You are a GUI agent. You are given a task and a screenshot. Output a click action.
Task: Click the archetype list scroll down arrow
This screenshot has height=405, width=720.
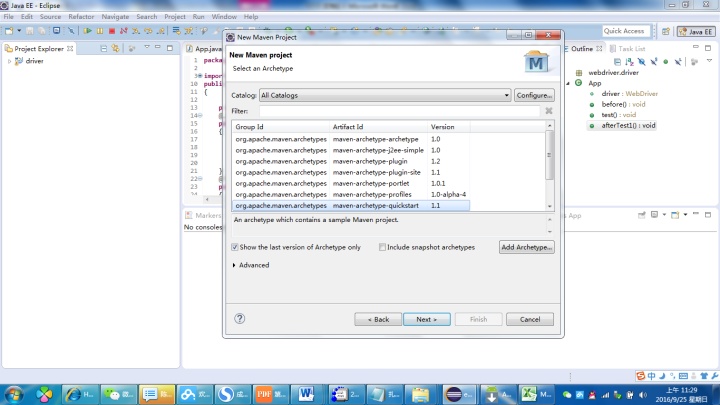(x=550, y=207)
